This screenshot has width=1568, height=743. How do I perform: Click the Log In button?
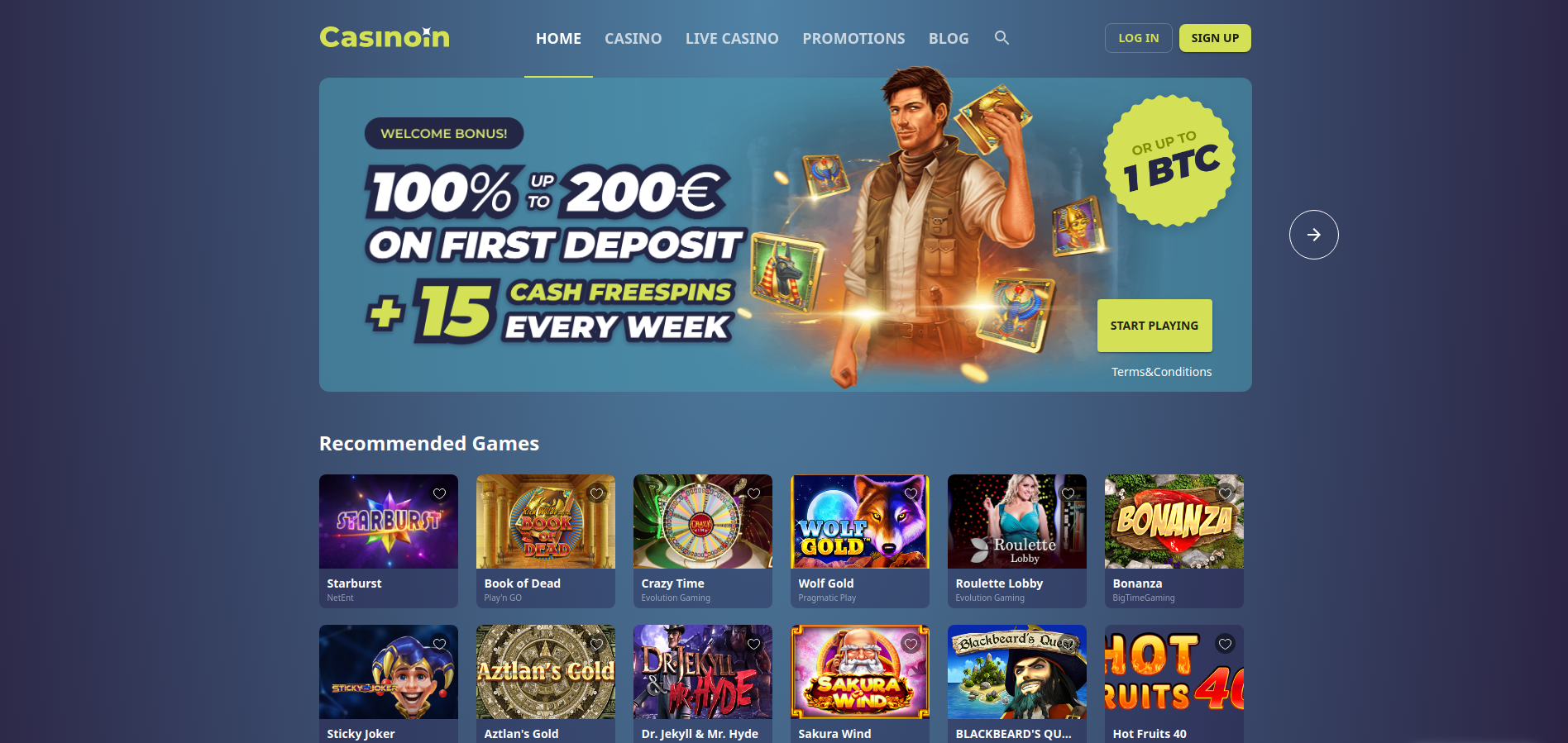(x=1138, y=38)
